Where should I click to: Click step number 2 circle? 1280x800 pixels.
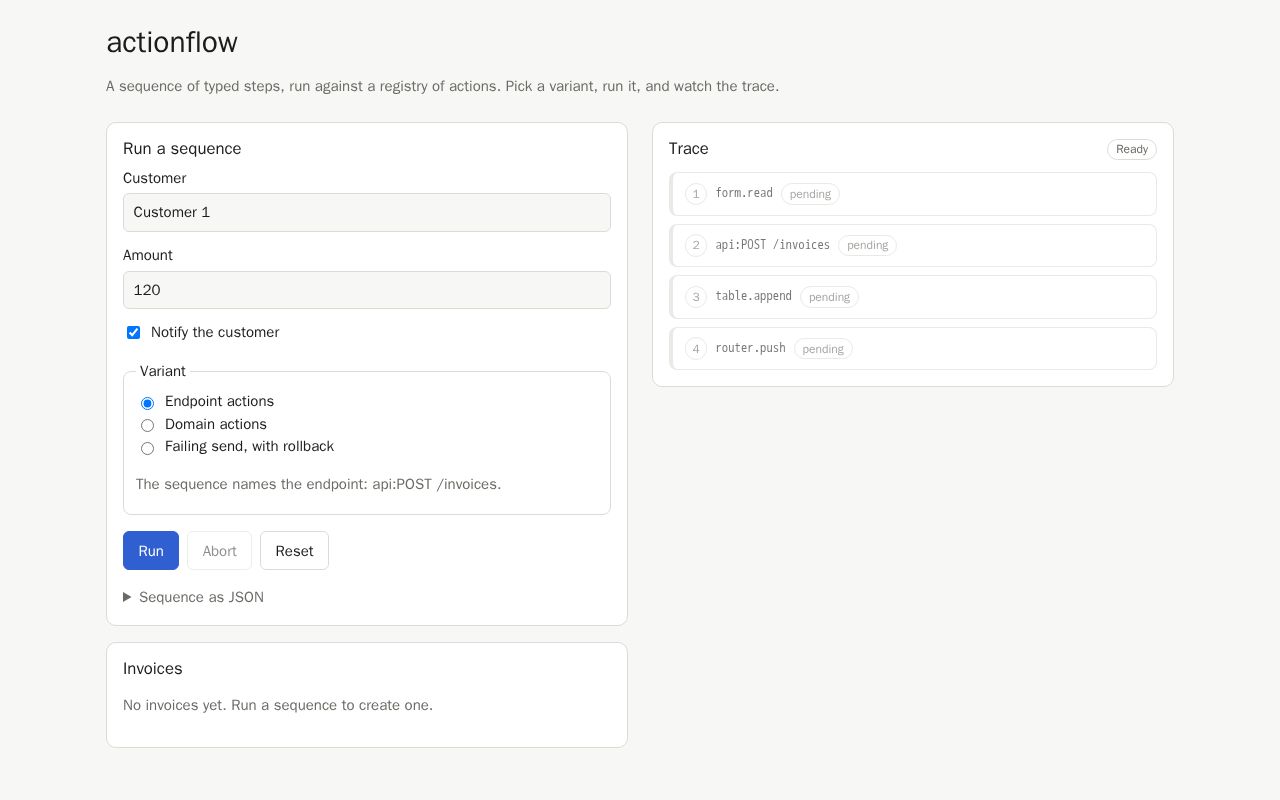(x=696, y=245)
